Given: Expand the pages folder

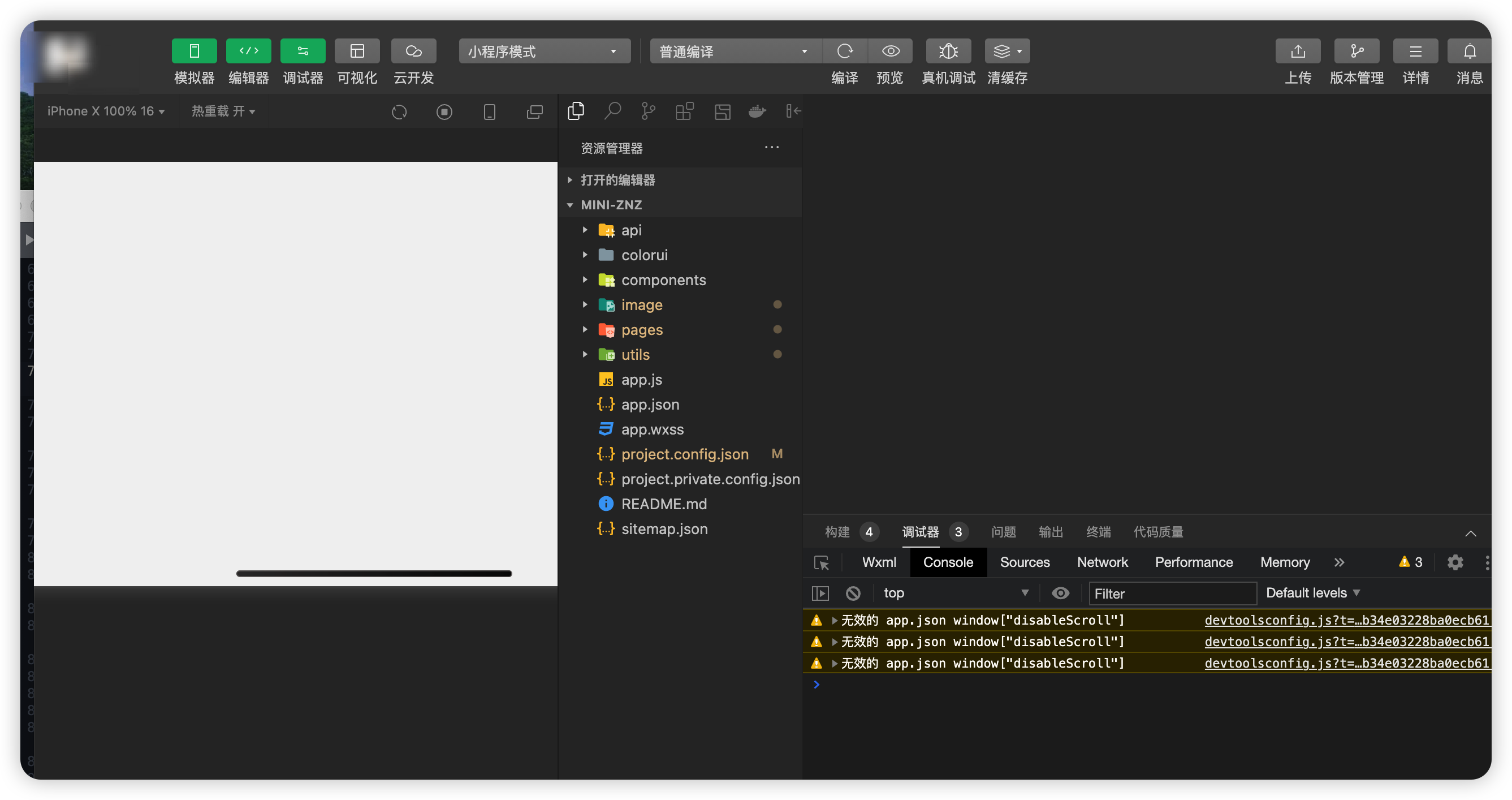Looking at the screenshot, I should tap(642, 330).
